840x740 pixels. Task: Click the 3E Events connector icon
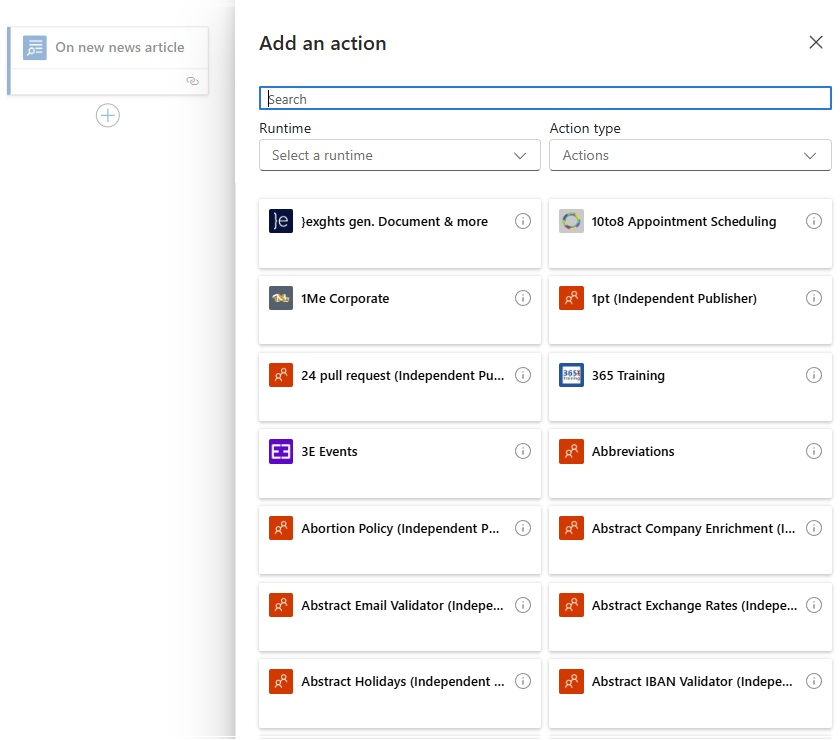point(281,451)
